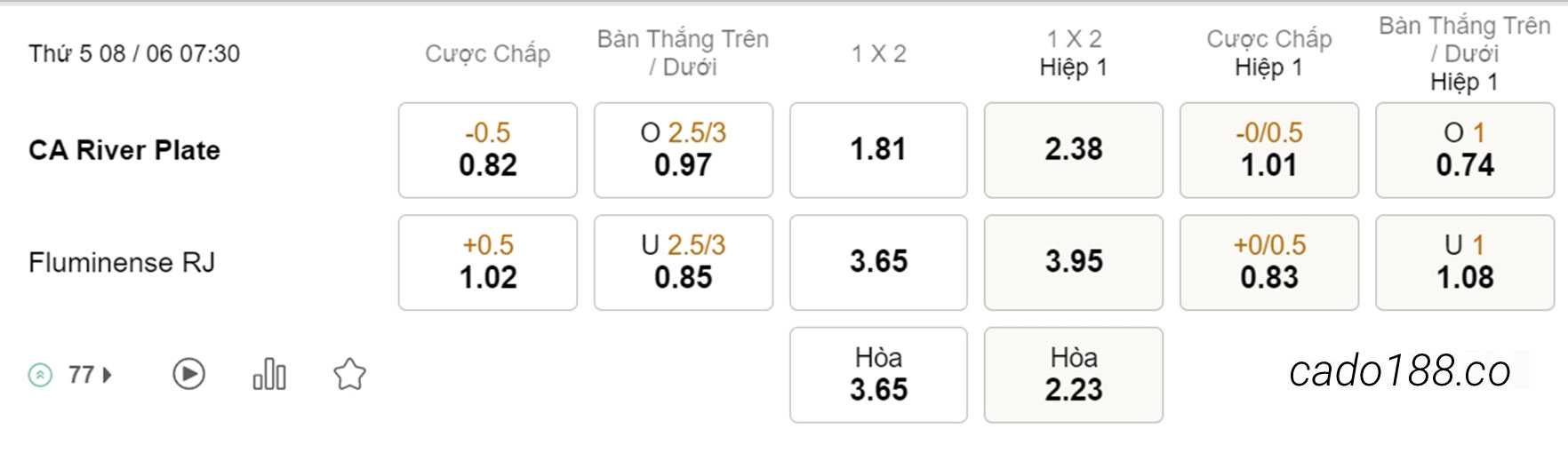This screenshot has width=1568, height=453.
Task: Click the green circled up-arrow icon
Action: (x=40, y=375)
